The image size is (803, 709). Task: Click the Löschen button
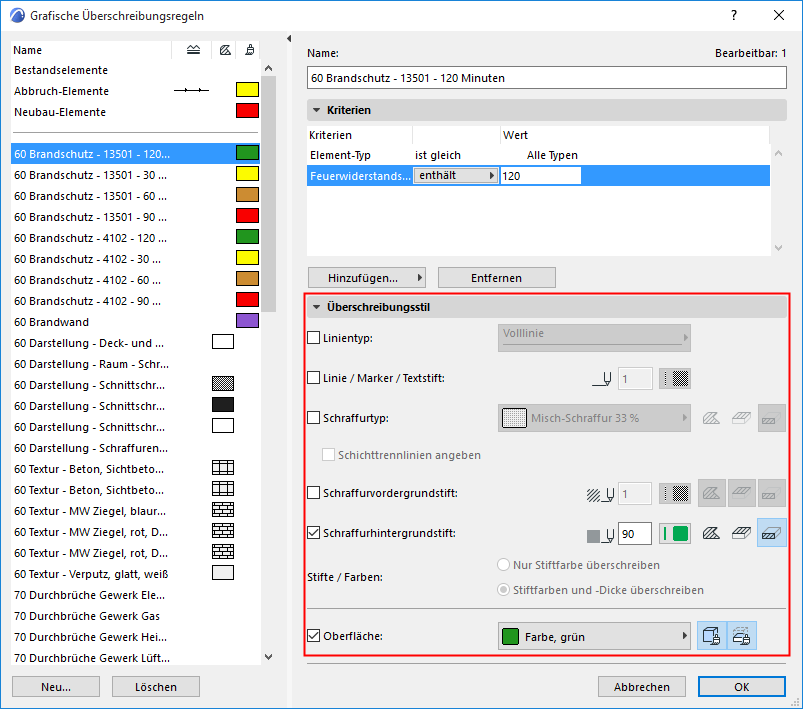(156, 687)
